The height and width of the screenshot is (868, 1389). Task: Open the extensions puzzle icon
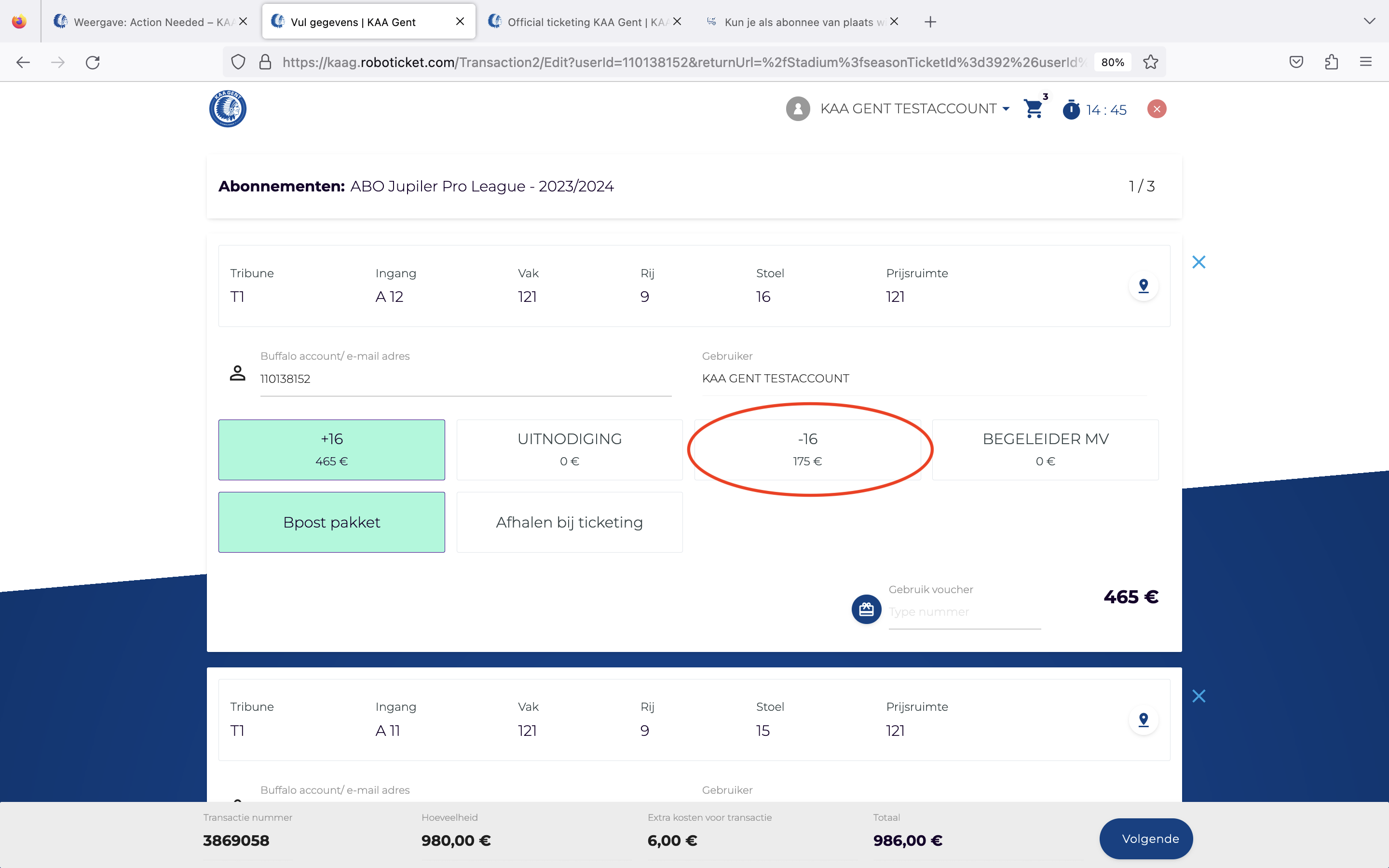pos(1332,62)
